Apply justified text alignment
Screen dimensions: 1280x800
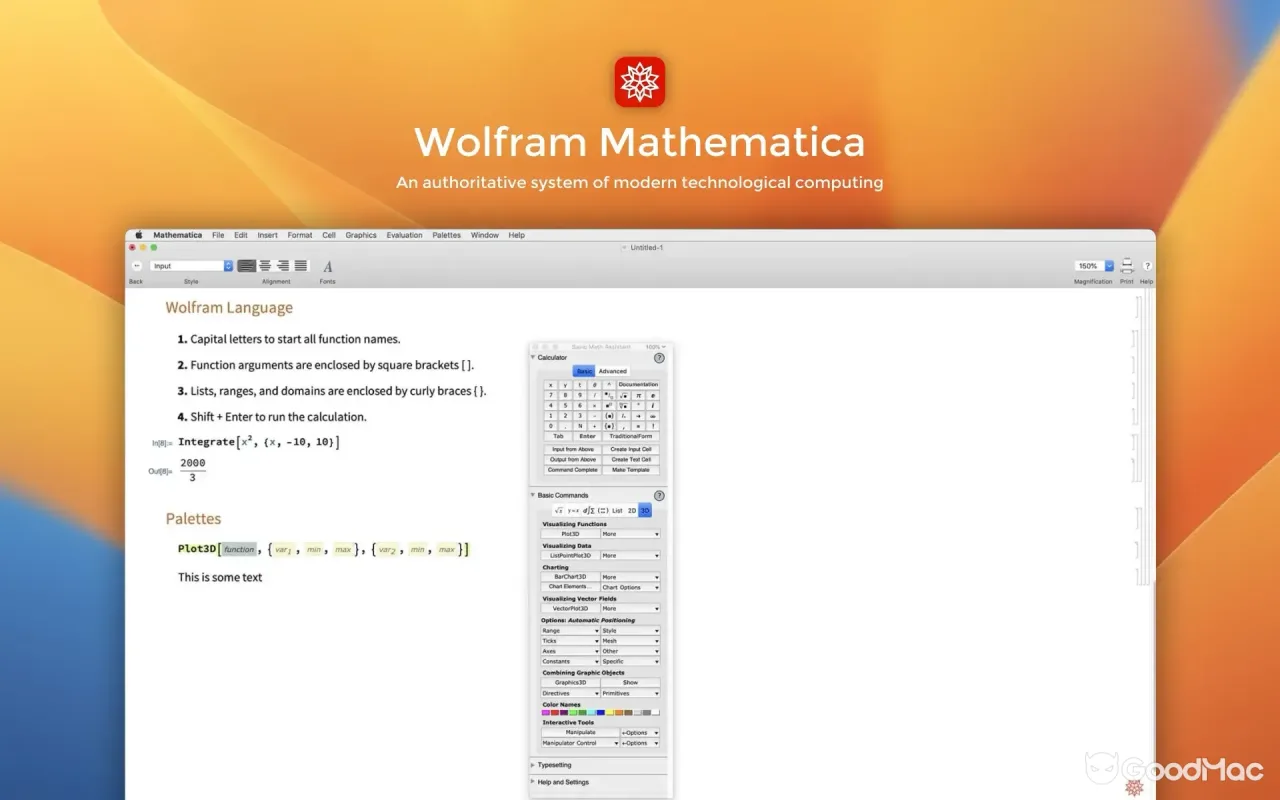click(301, 266)
